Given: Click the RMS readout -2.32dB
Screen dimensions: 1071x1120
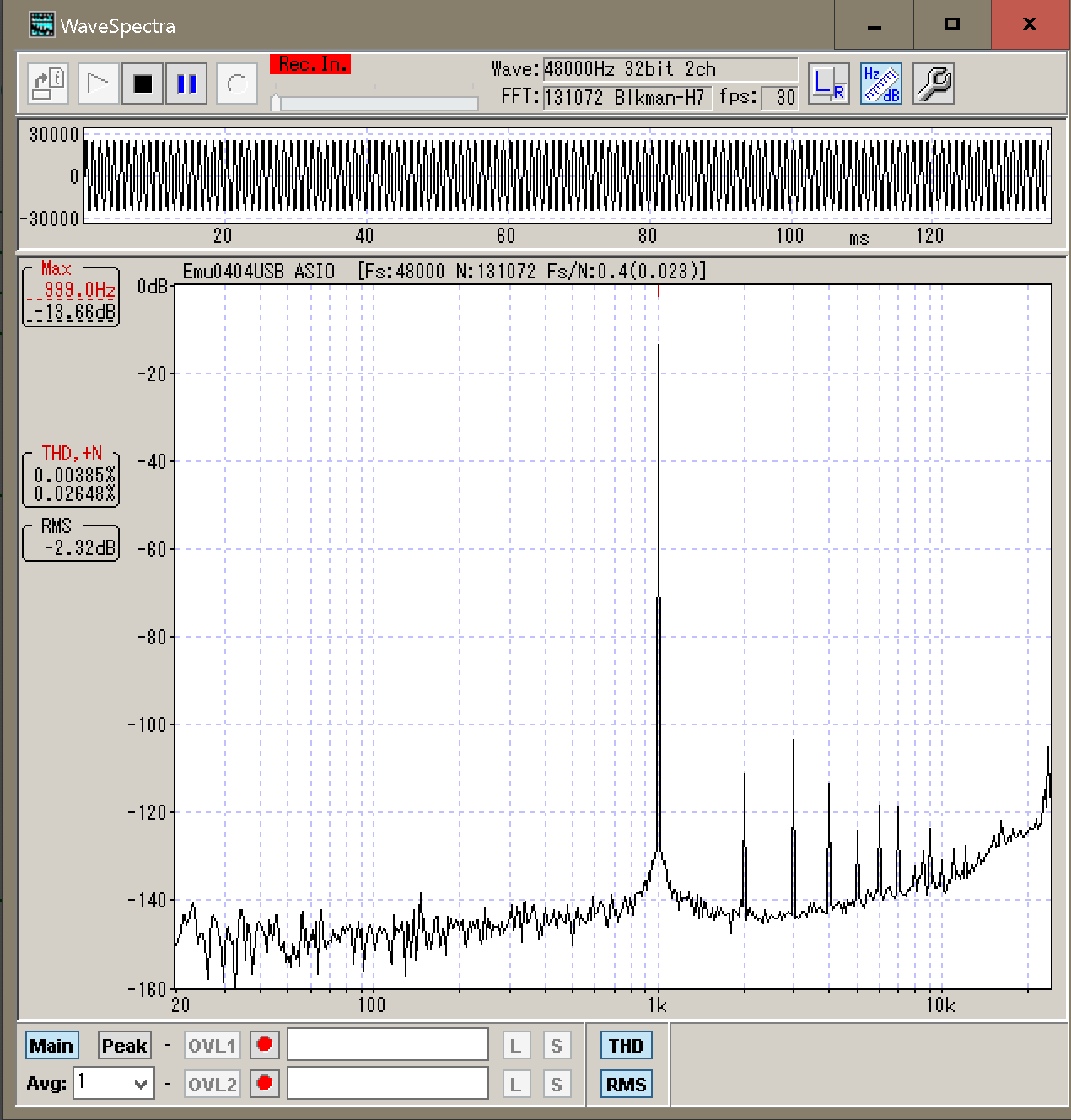Looking at the screenshot, I should point(79,548).
